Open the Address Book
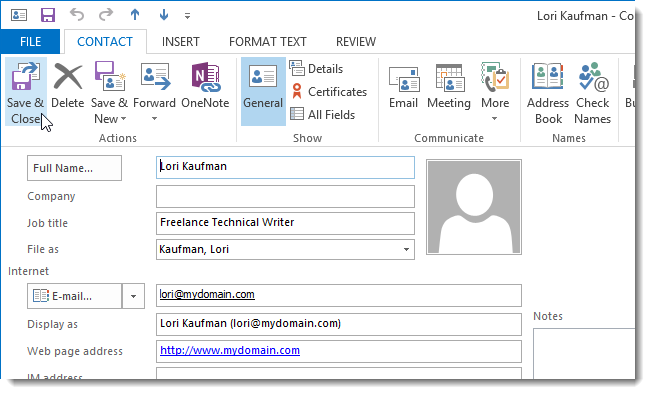Screen dimensions: 650x394 click(548, 94)
